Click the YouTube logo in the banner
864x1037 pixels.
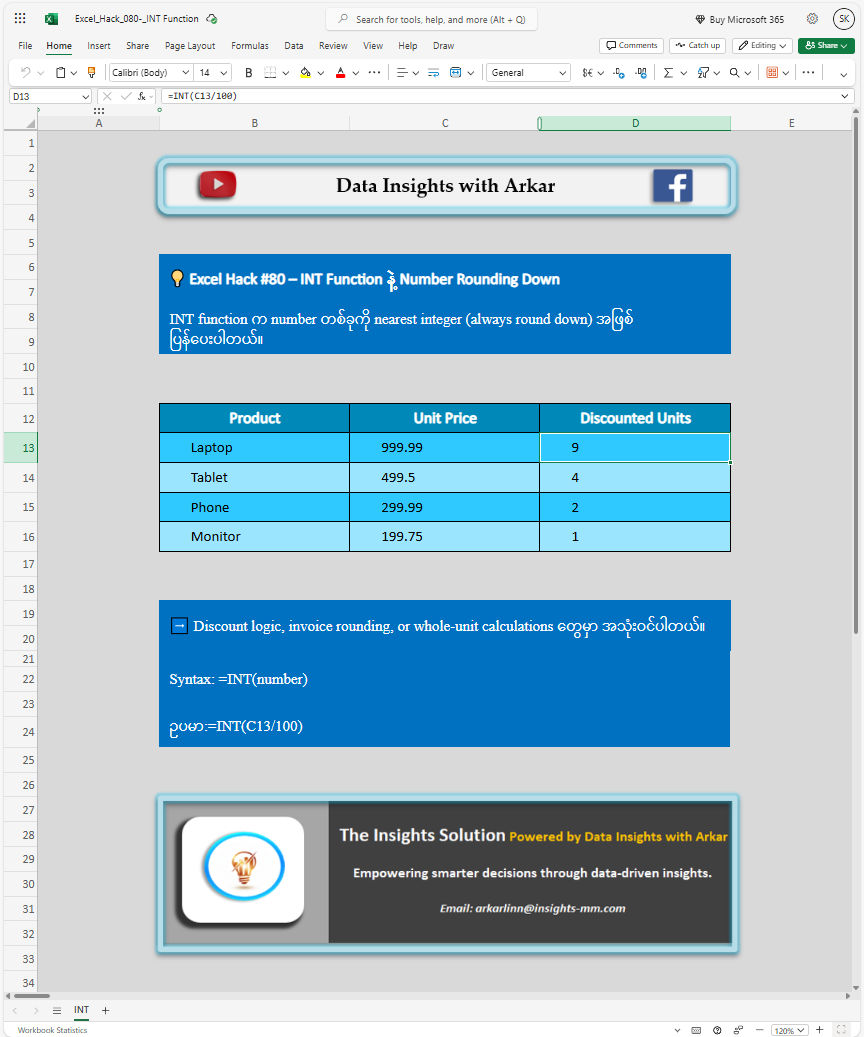(217, 185)
